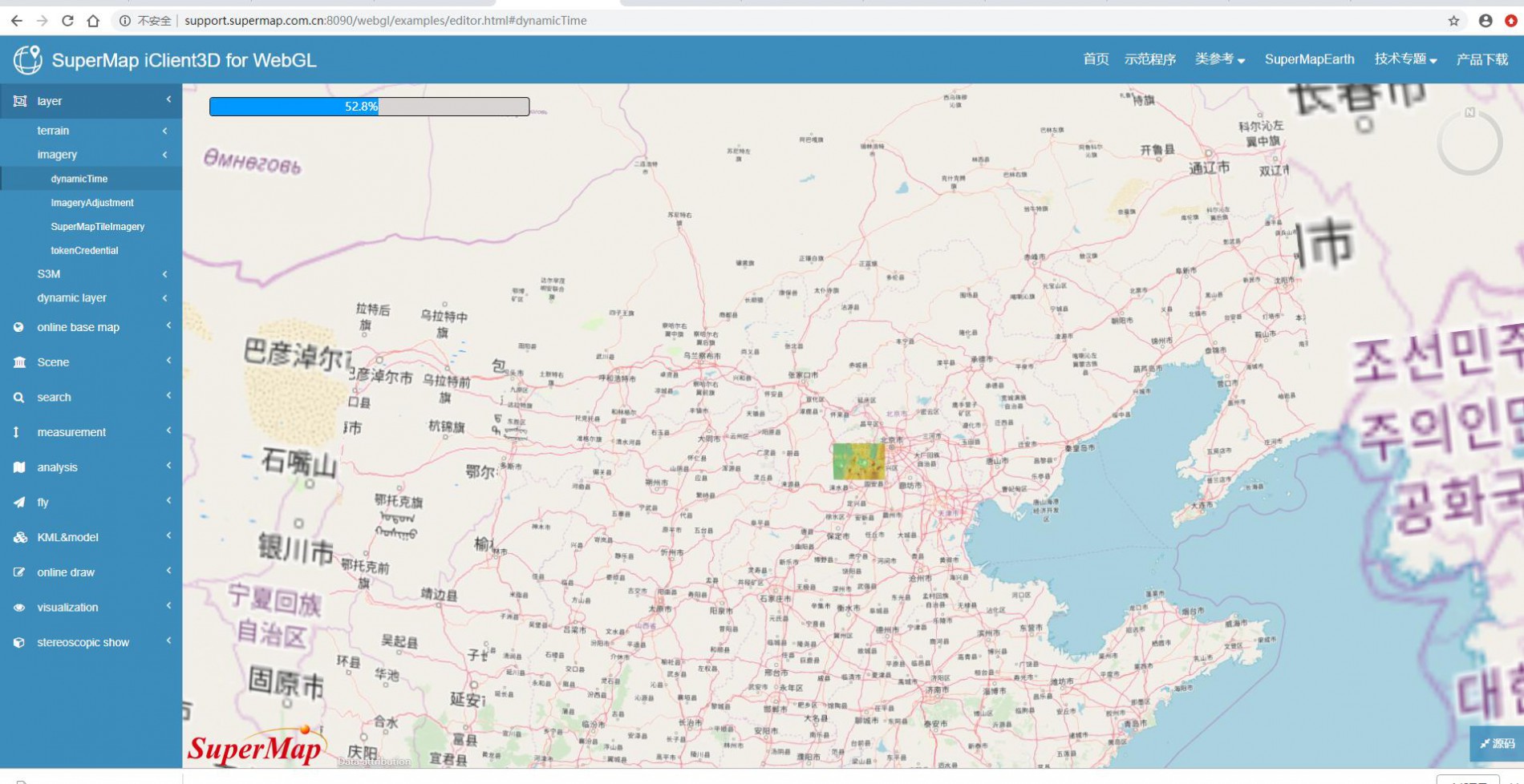
Task: Open the 类参考 dropdown menu
Action: [1220, 59]
